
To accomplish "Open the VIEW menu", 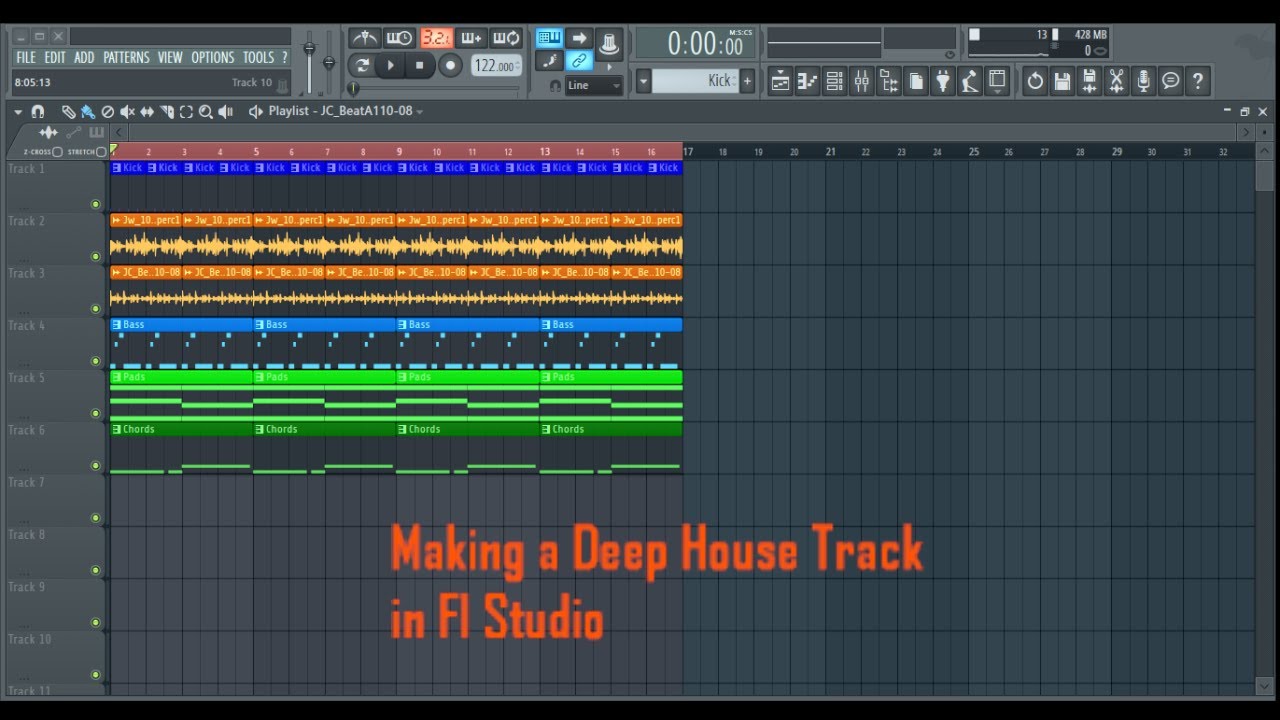I will coord(170,58).
